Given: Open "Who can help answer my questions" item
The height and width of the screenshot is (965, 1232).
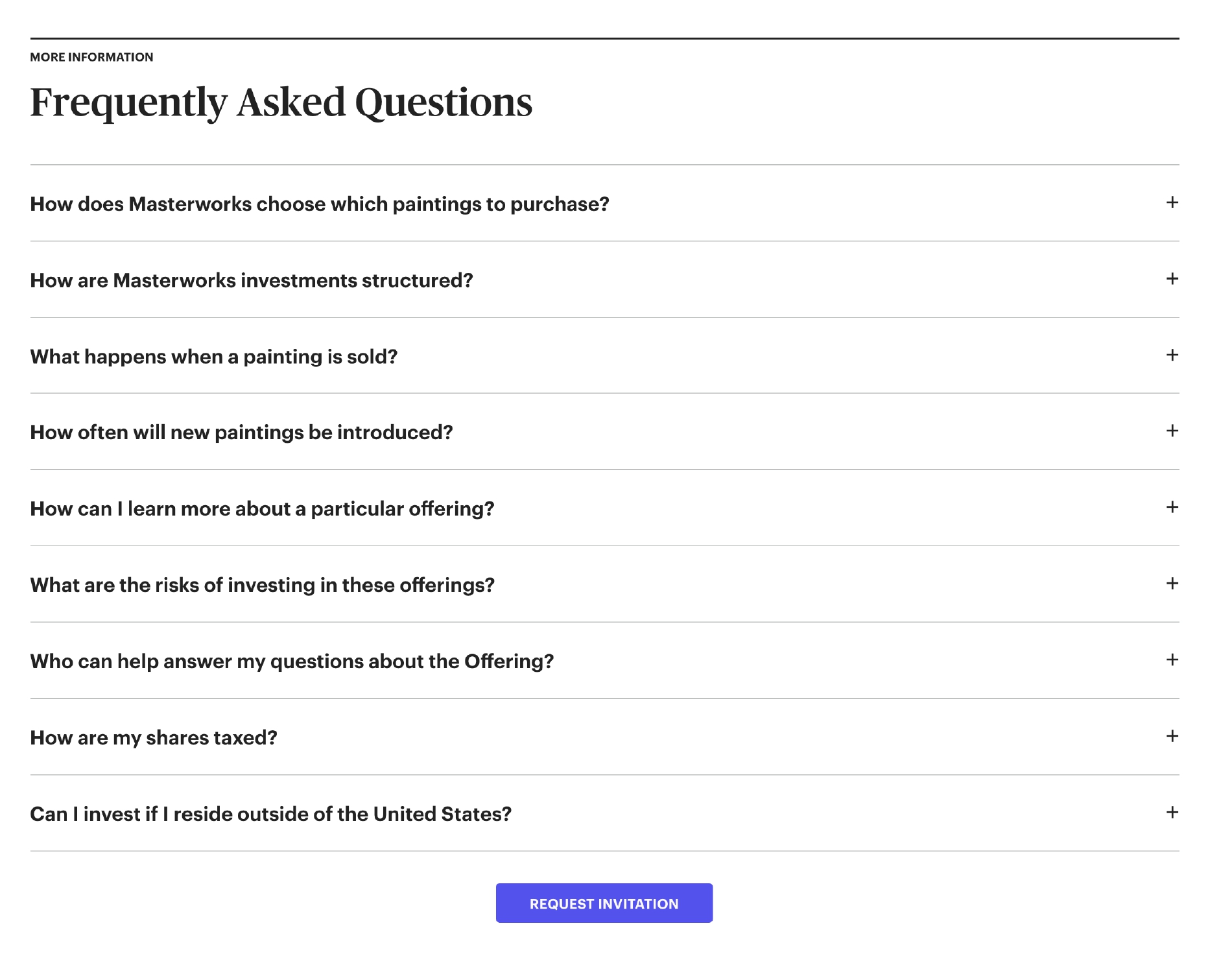Looking at the screenshot, I should pos(292,661).
